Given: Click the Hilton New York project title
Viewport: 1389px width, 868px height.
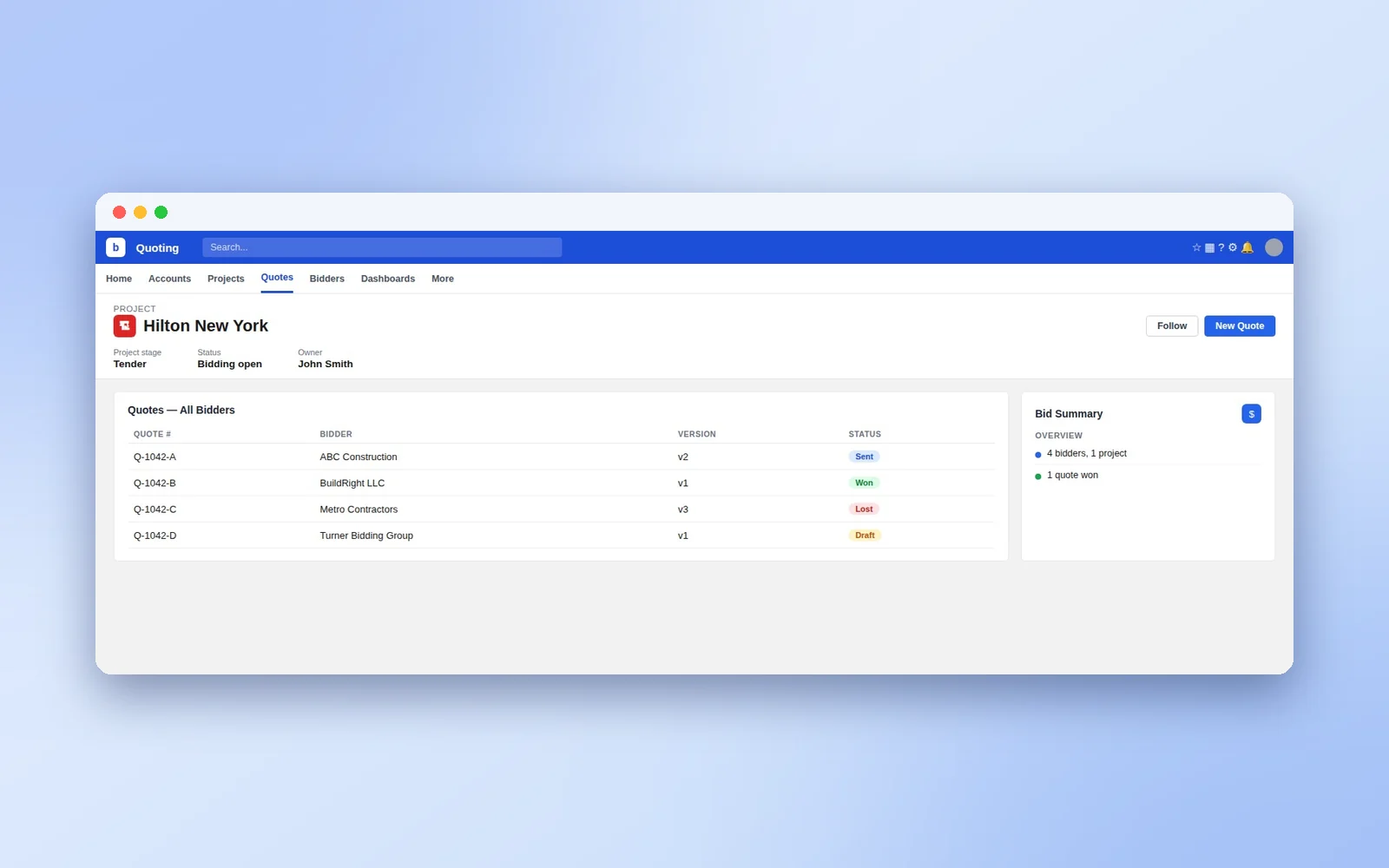Looking at the screenshot, I should coord(206,325).
